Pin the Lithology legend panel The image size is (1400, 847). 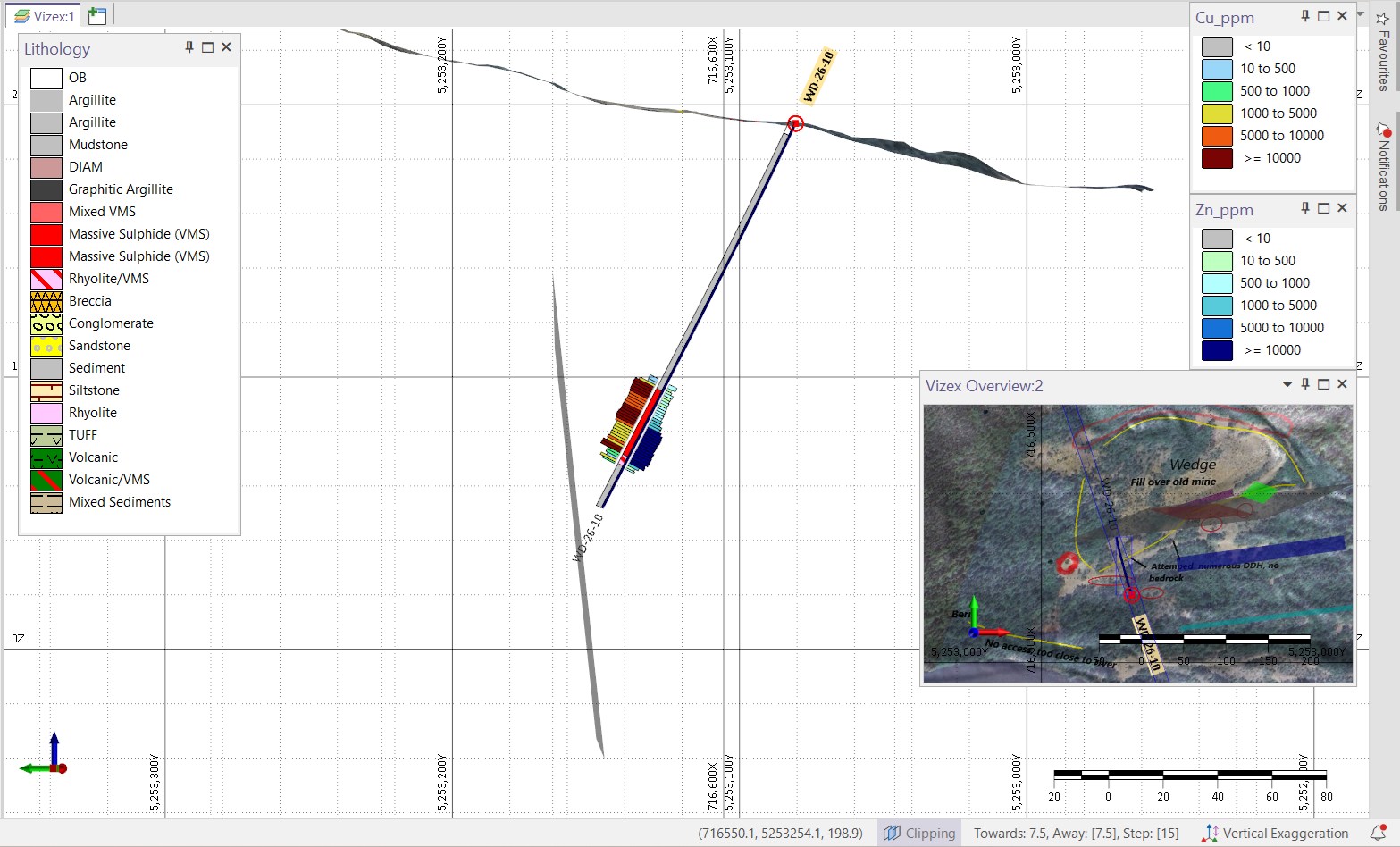tap(189, 47)
